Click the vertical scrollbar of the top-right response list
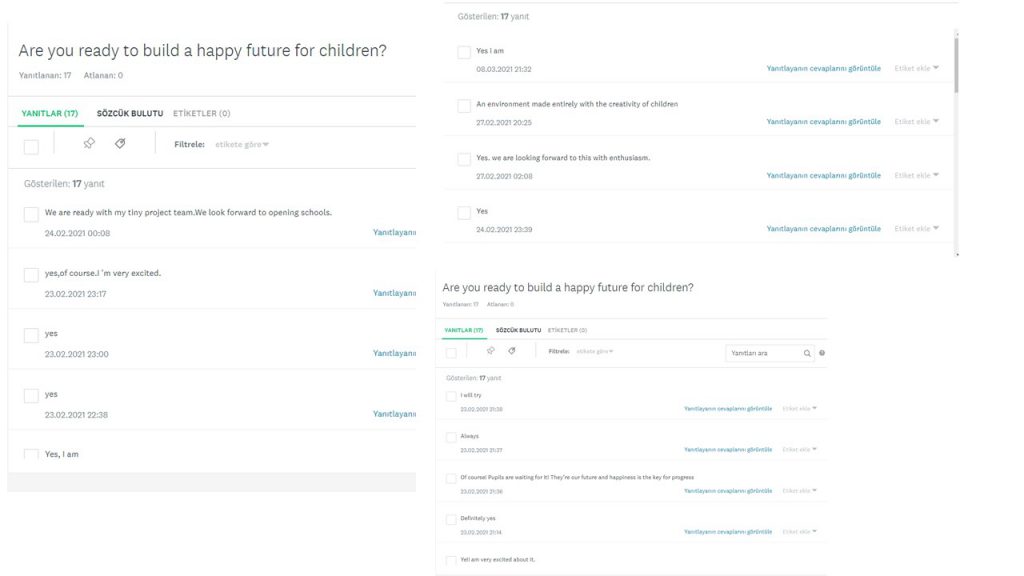Screen dimensions: 1024x576 tap(956, 70)
